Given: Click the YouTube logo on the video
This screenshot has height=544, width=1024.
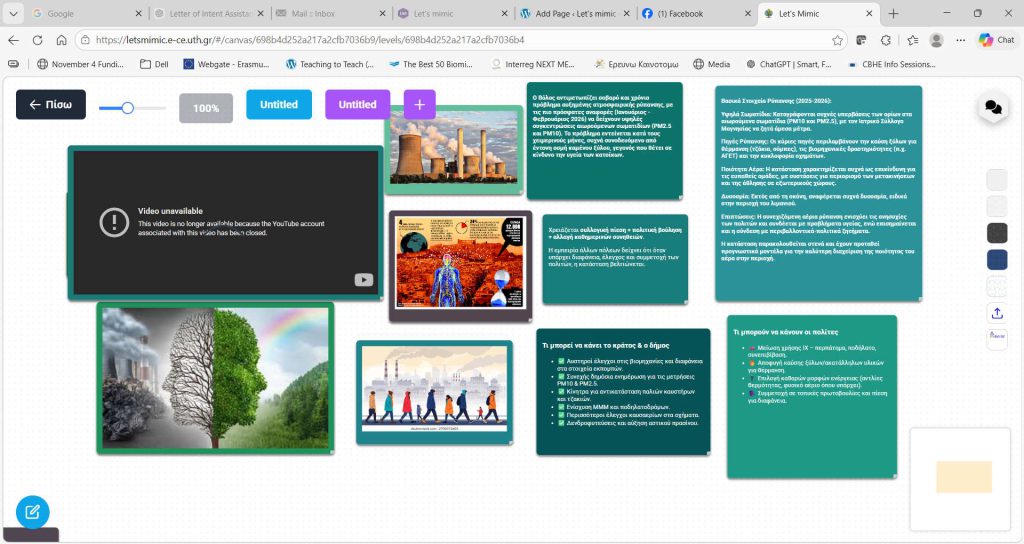Looking at the screenshot, I should click(x=364, y=280).
